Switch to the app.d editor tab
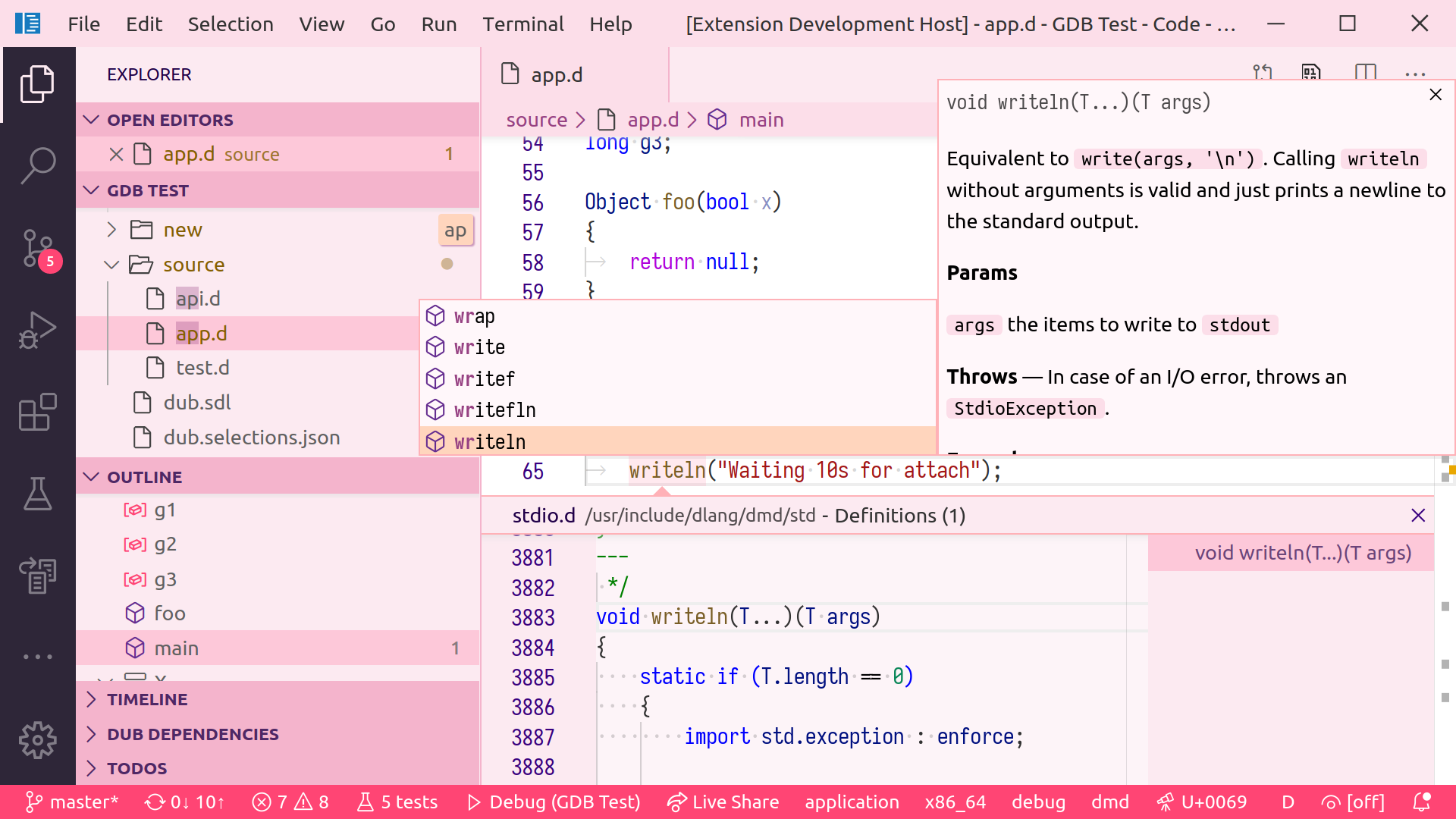Image resolution: width=1456 pixels, height=819 pixels. pyautogui.click(x=557, y=74)
